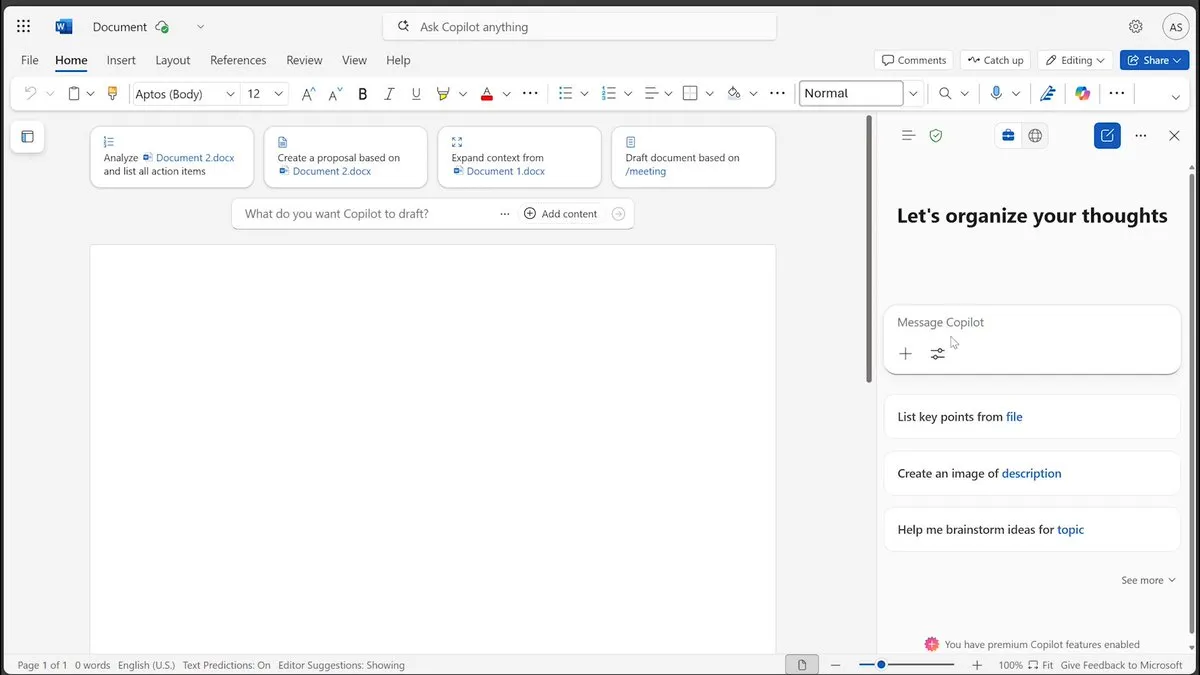This screenshot has width=1200, height=675.
Task: Expand the Font size dropdown
Action: (278, 93)
